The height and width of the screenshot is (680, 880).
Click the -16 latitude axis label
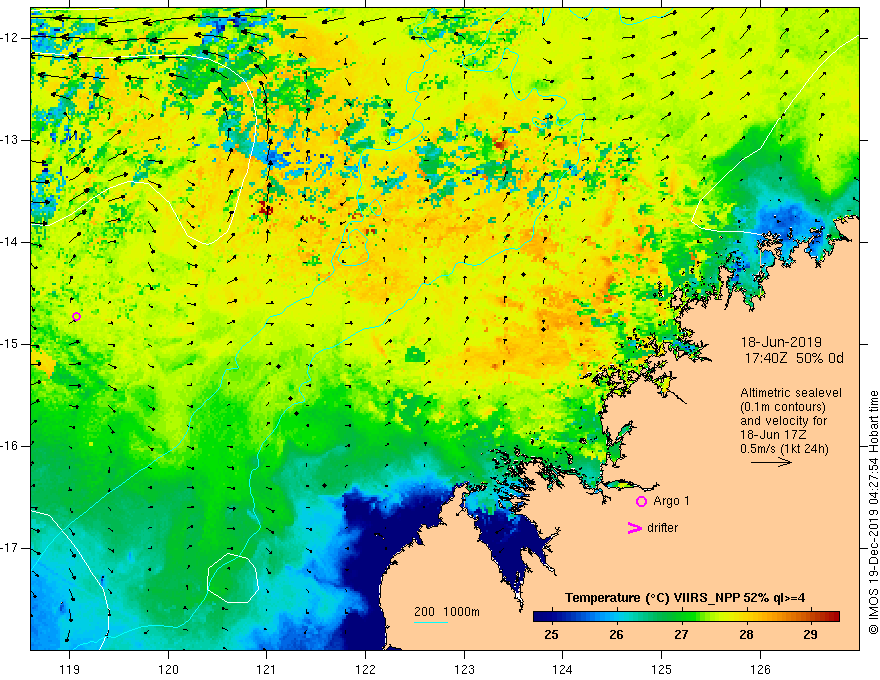(10, 446)
